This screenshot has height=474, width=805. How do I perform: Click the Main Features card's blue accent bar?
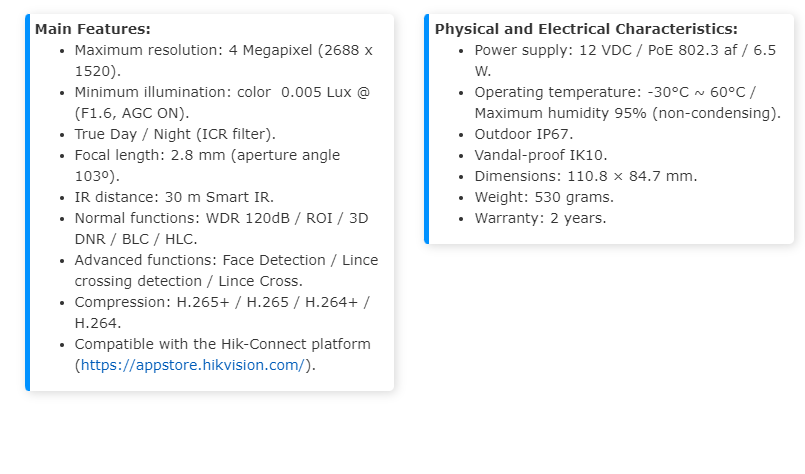(28, 202)
